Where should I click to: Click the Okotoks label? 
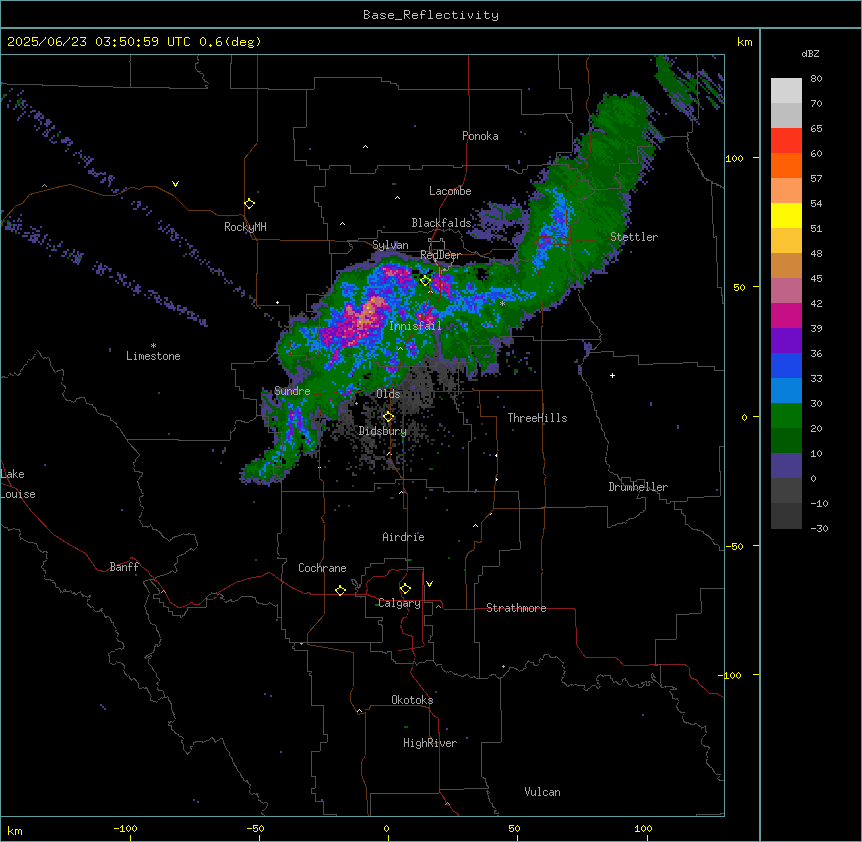click(x=412, y=700)
